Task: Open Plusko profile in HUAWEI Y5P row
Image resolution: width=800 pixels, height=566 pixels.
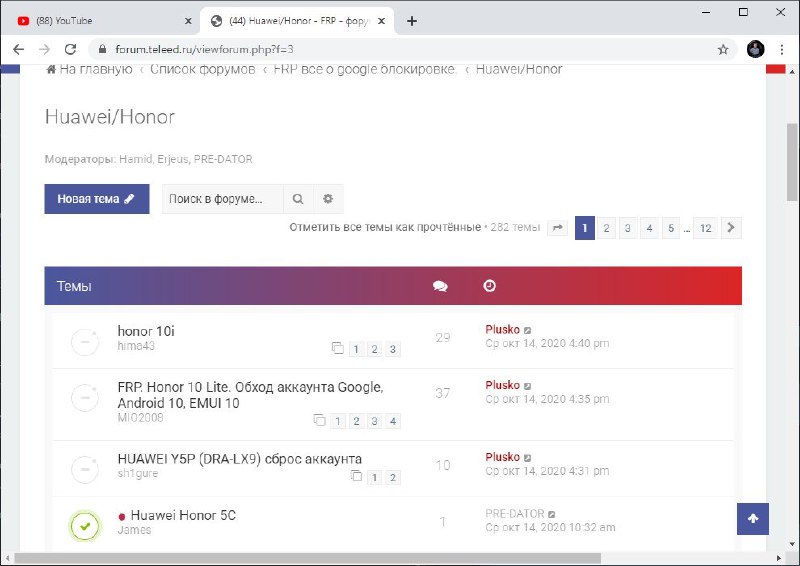Action: [x=503, y=457]
